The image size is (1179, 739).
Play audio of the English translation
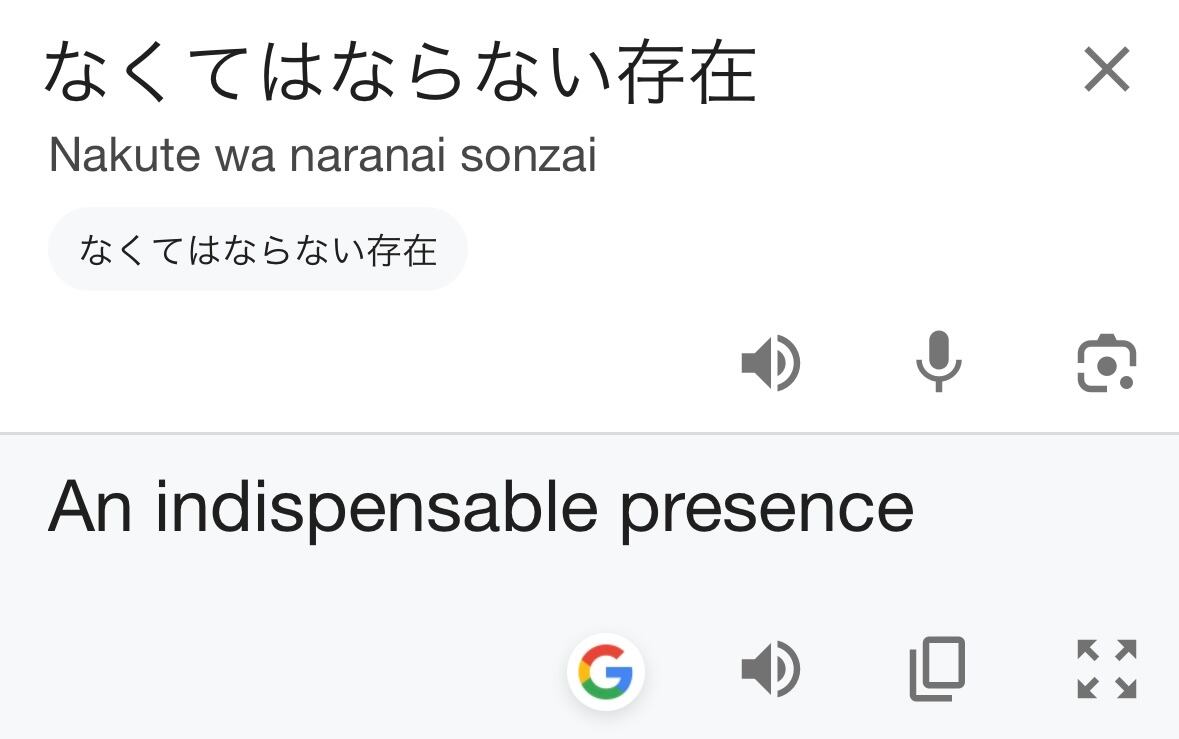pos(770,669)
